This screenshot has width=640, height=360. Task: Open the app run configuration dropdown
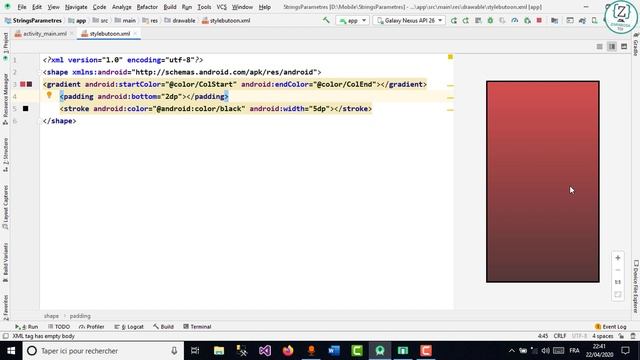353,20
